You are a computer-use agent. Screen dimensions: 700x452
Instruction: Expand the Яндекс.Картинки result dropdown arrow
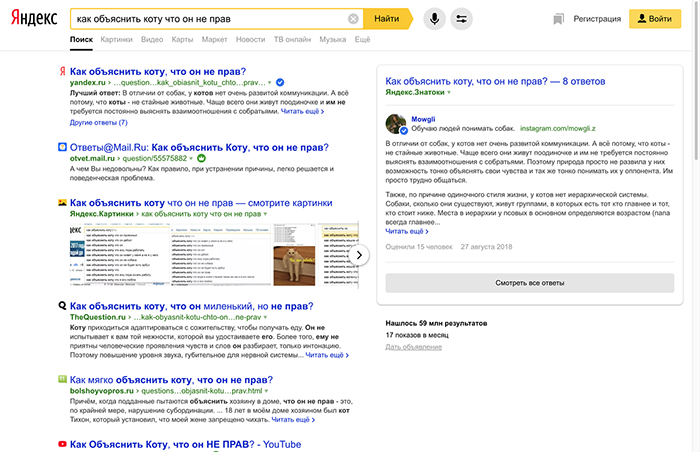click(264, 214)
